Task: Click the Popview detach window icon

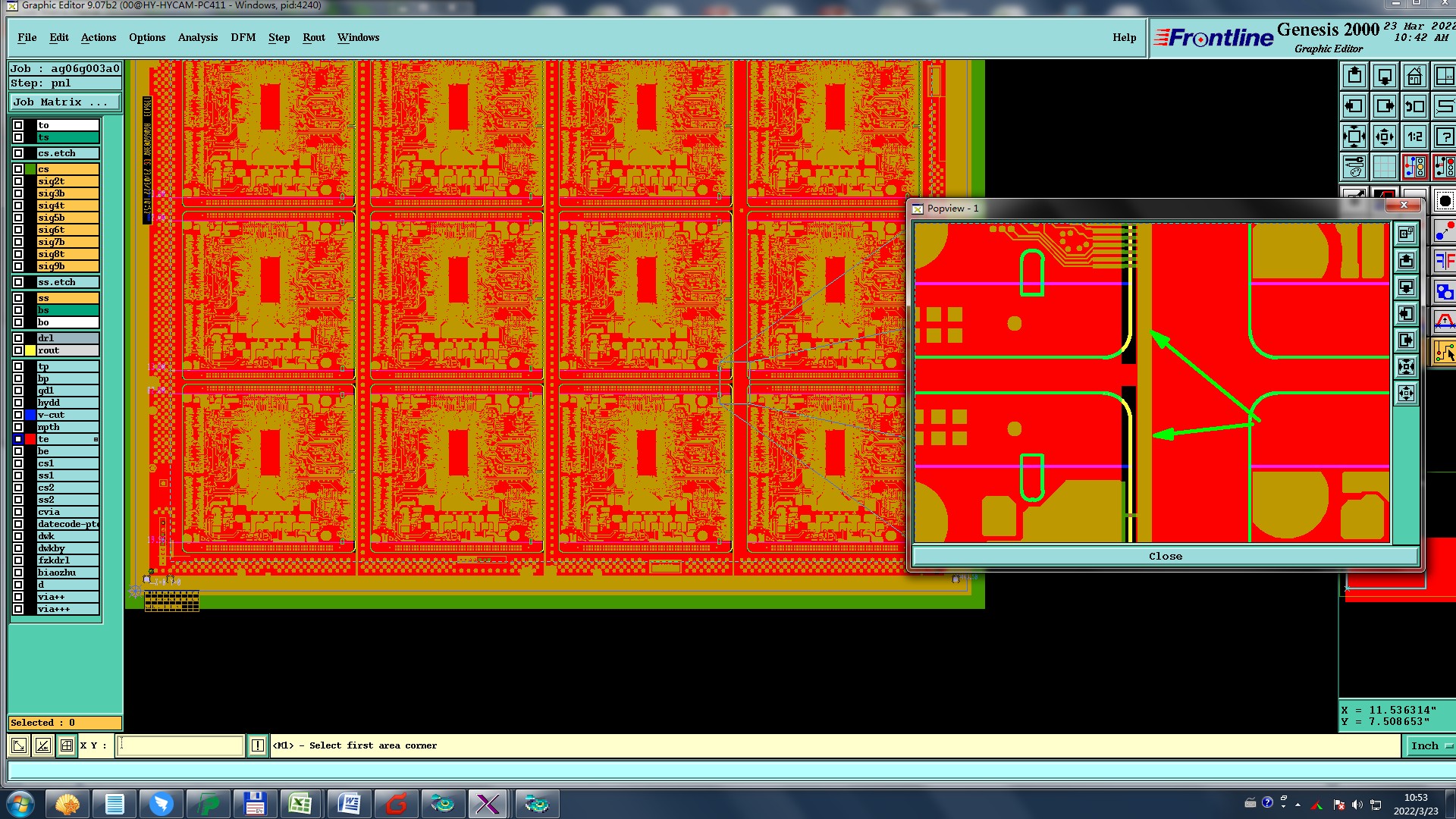Action: (x=1407, y=234)
